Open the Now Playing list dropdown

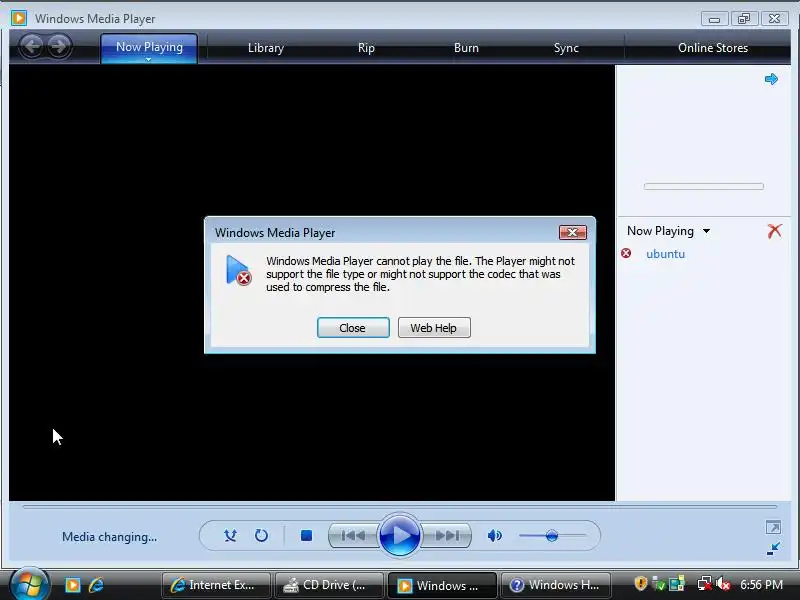(x=706, y=231)
